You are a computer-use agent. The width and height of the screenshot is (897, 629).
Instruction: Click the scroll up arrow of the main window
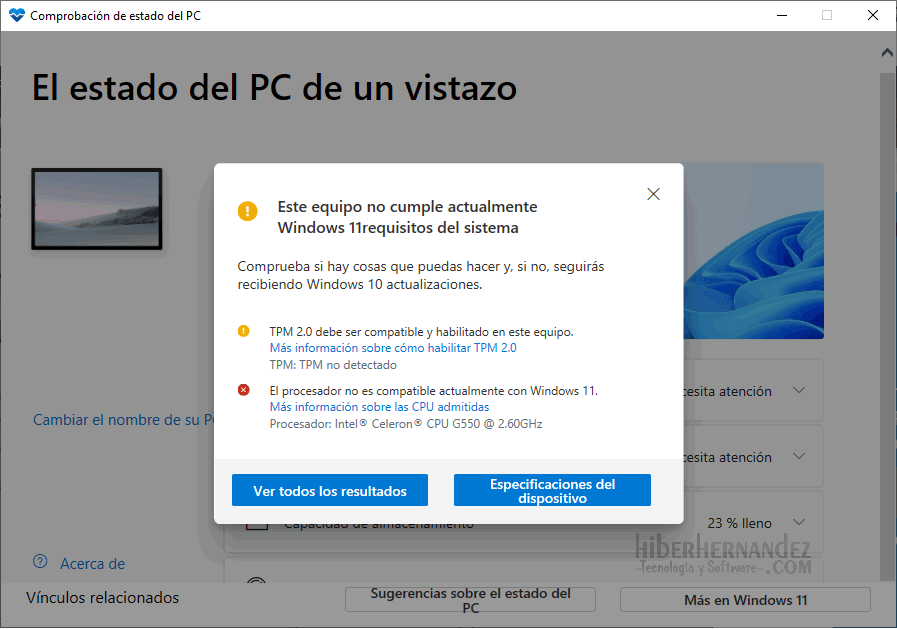(887, 53)
